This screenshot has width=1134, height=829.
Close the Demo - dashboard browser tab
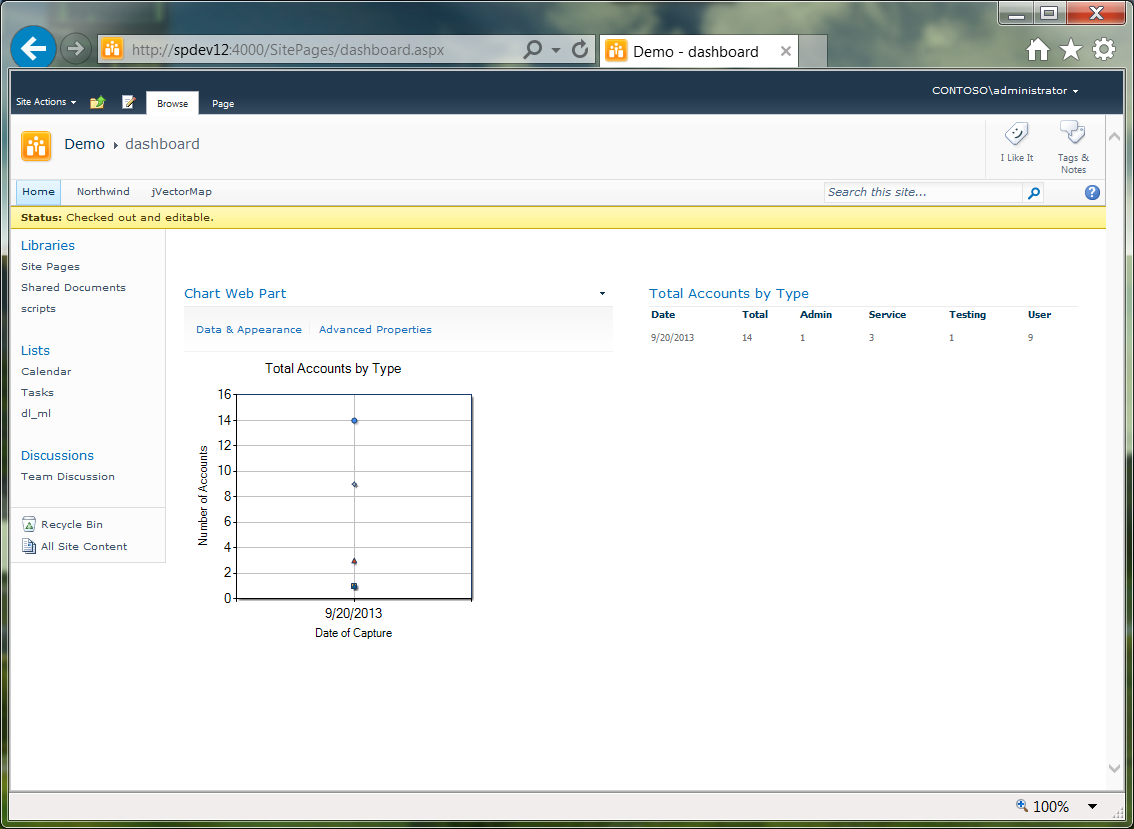pyautogui.click(x=785, y=51)
